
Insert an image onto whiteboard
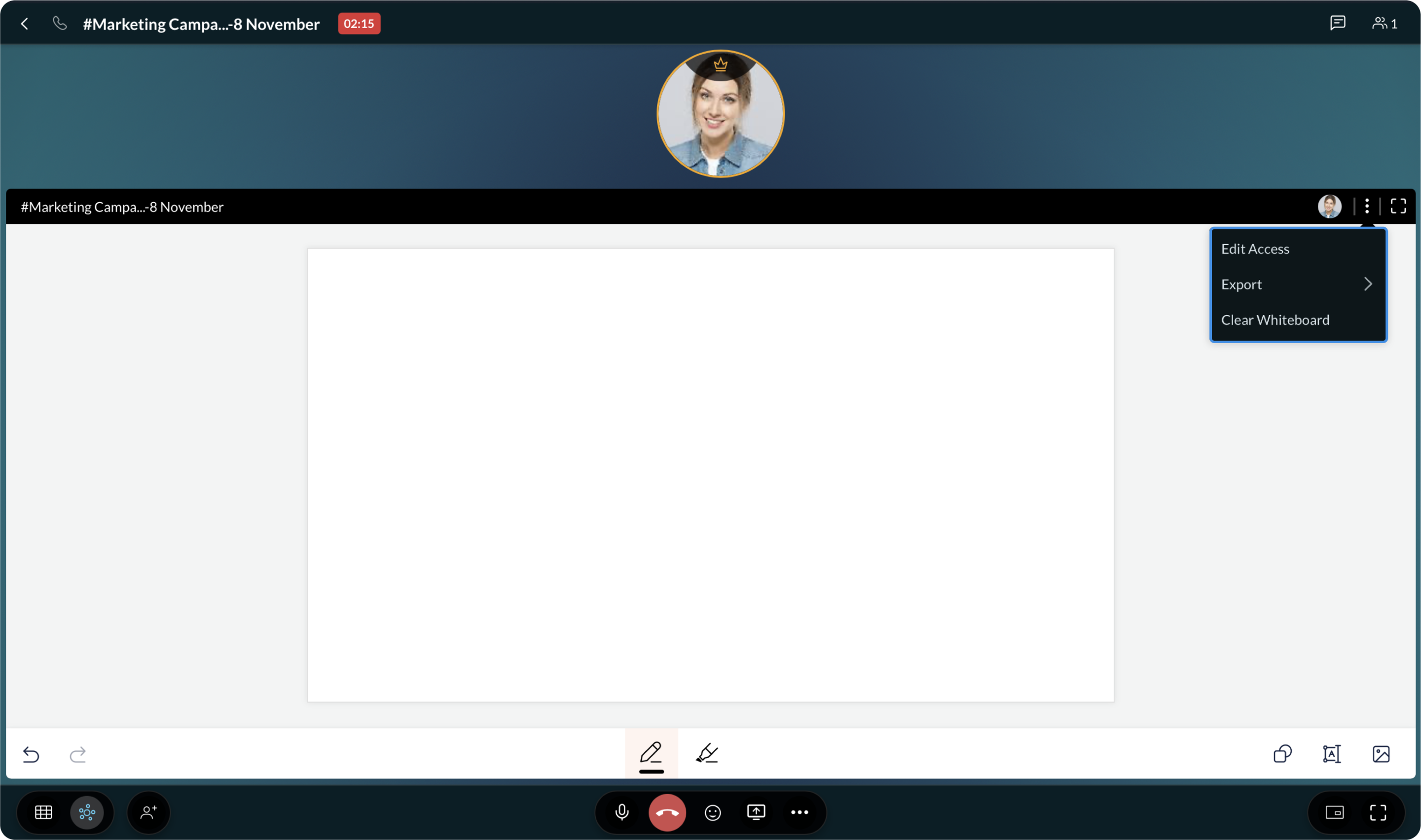(1381, 754)
